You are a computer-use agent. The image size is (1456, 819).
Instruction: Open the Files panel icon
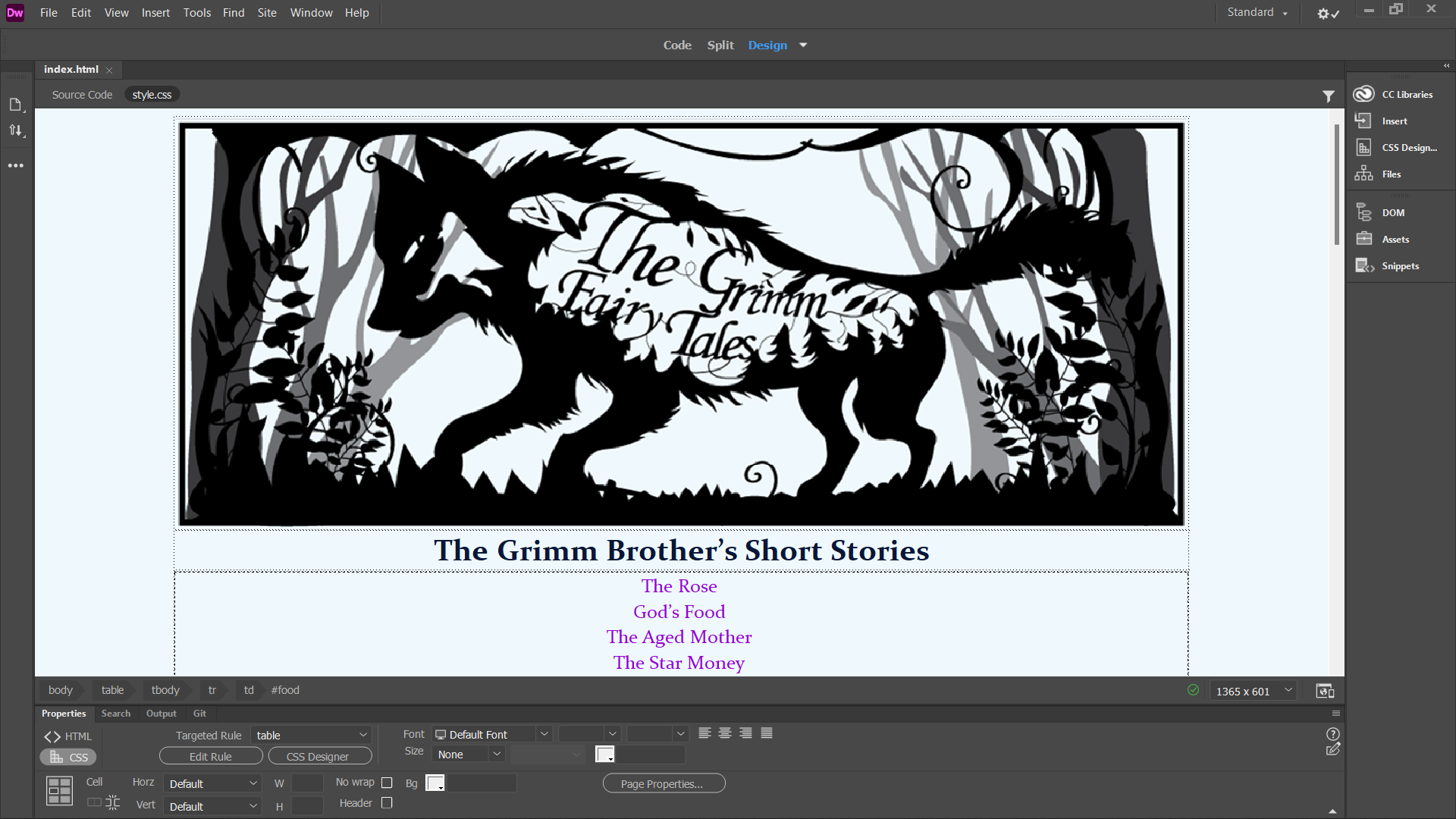pos(1363,174)
